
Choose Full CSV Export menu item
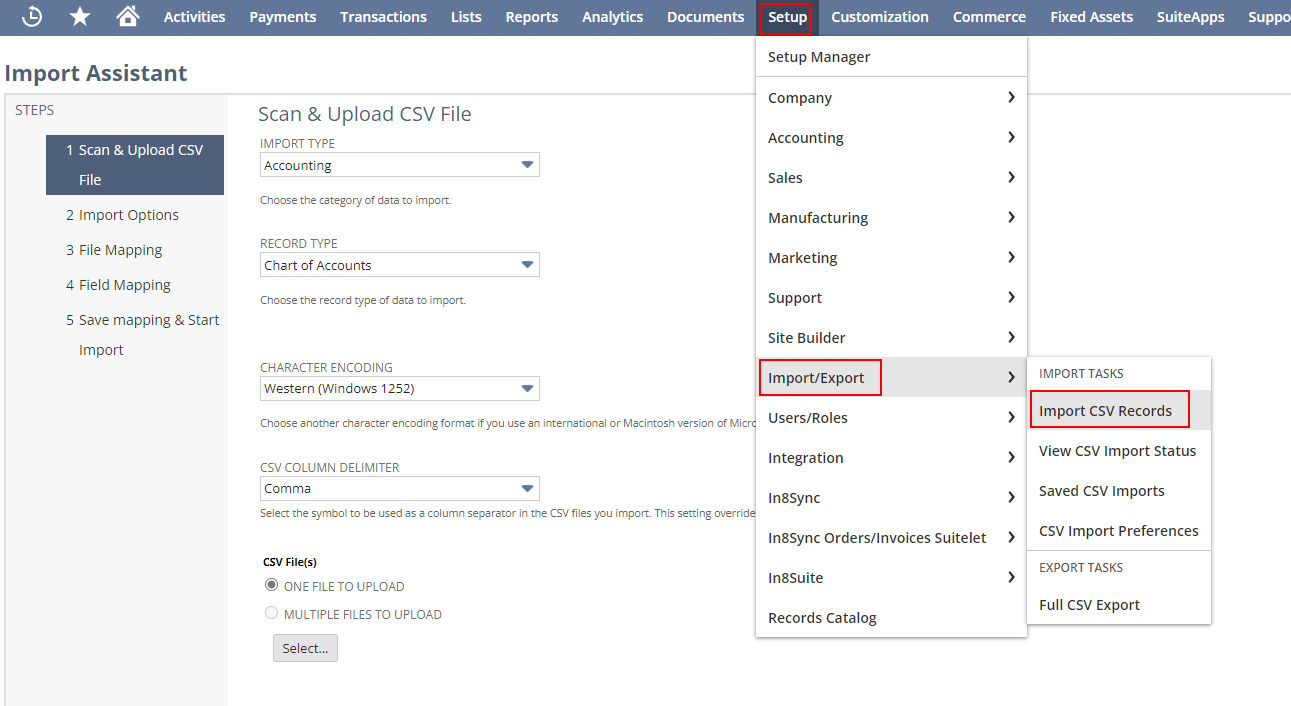tap(1089, 605)
